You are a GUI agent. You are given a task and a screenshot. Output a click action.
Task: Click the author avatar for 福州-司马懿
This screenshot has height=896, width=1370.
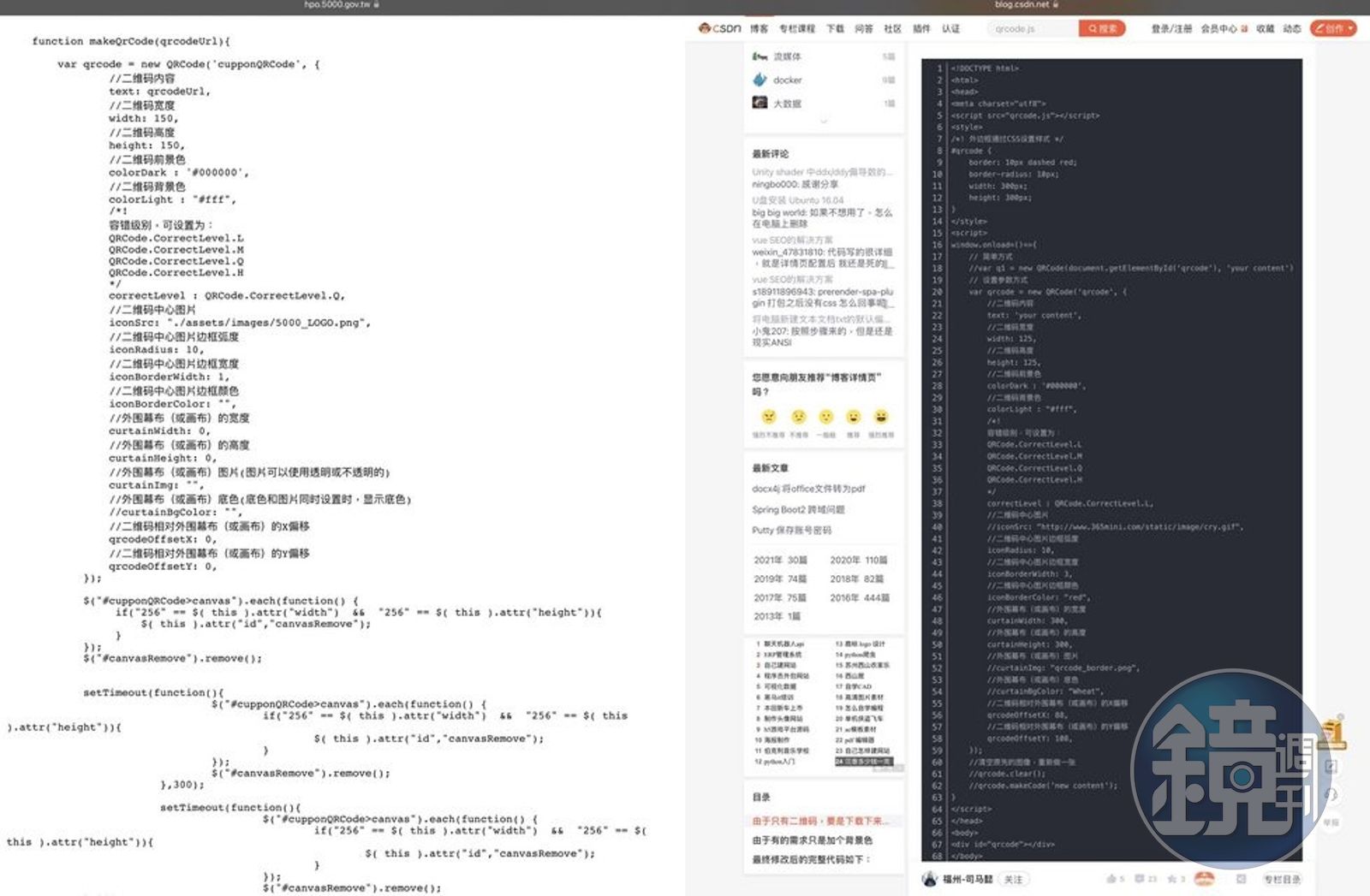pyautogui.click(x=930, y=879)
